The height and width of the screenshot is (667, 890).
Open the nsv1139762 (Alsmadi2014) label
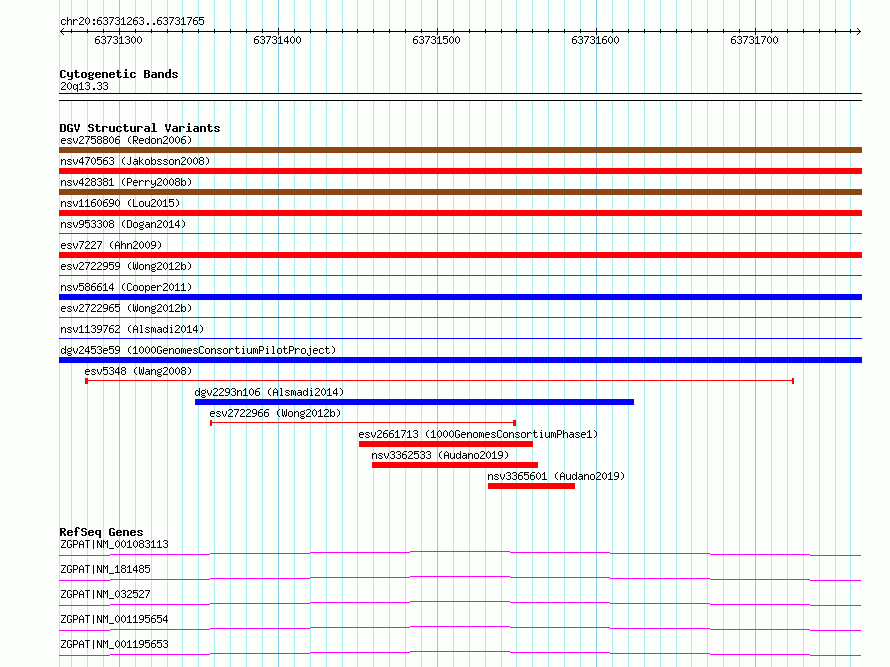pos(132,329)
